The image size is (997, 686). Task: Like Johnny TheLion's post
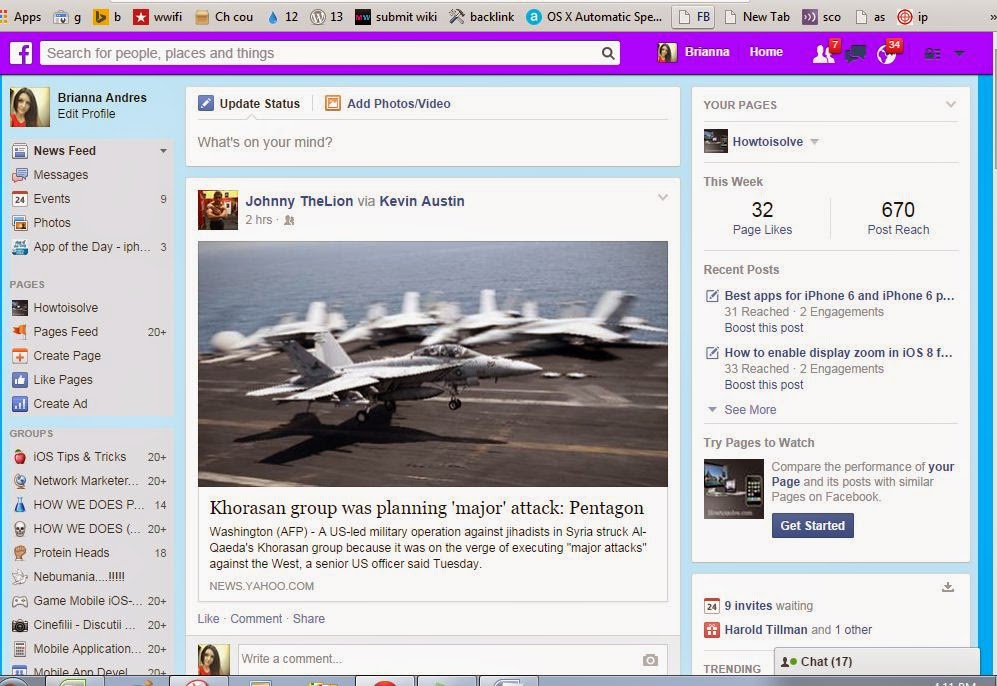[208, 619]
